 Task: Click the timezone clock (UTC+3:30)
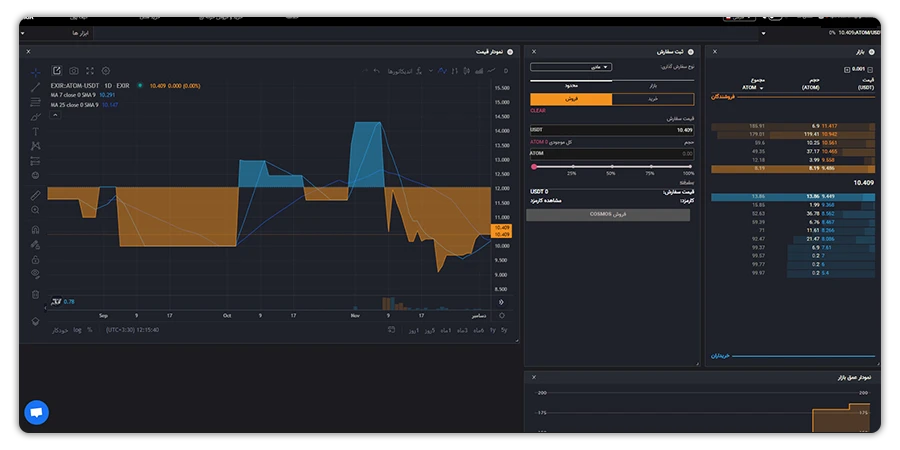pyautogui.click(x=132, y=330)
